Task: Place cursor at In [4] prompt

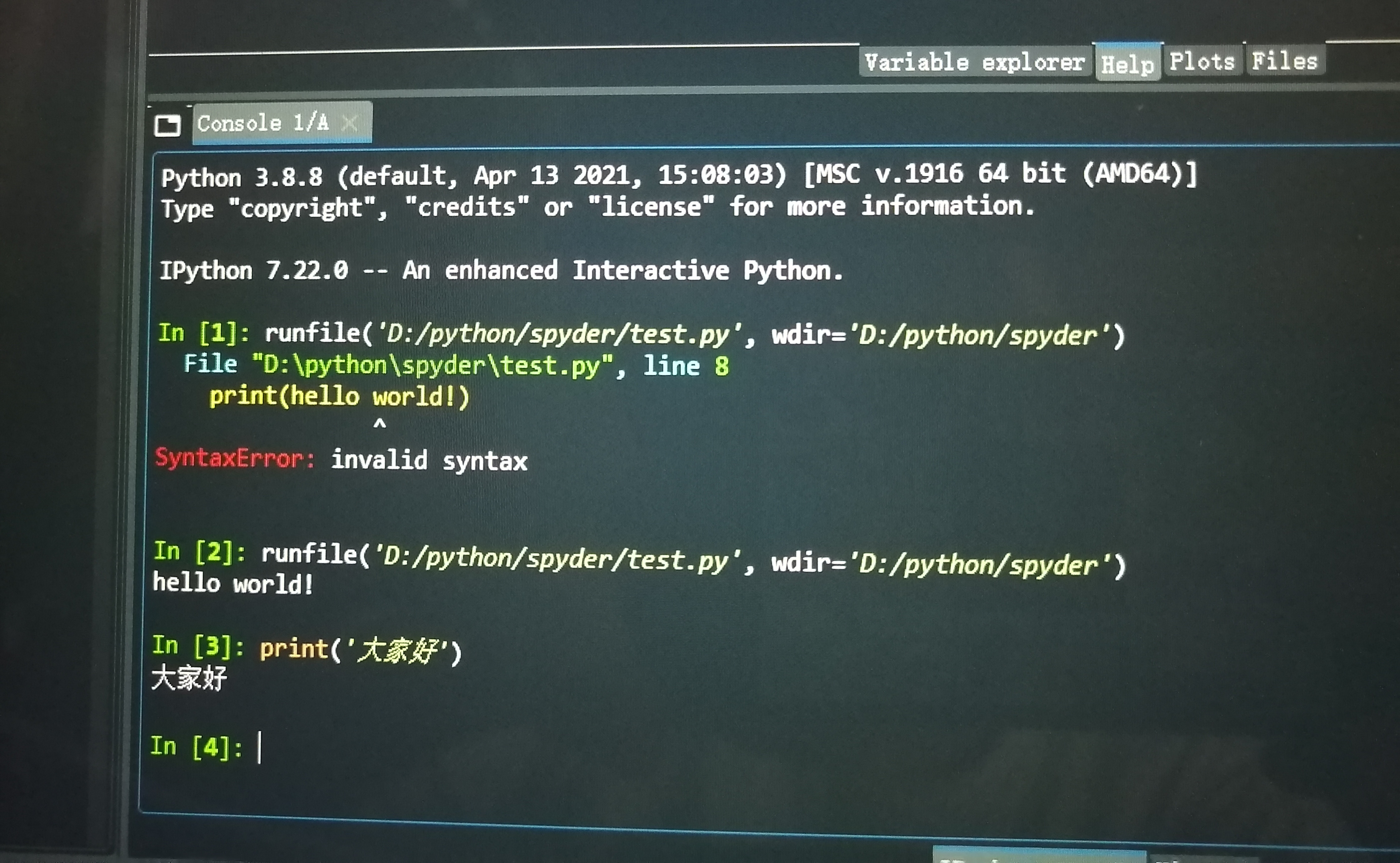Action: click(x=260, y=747)
